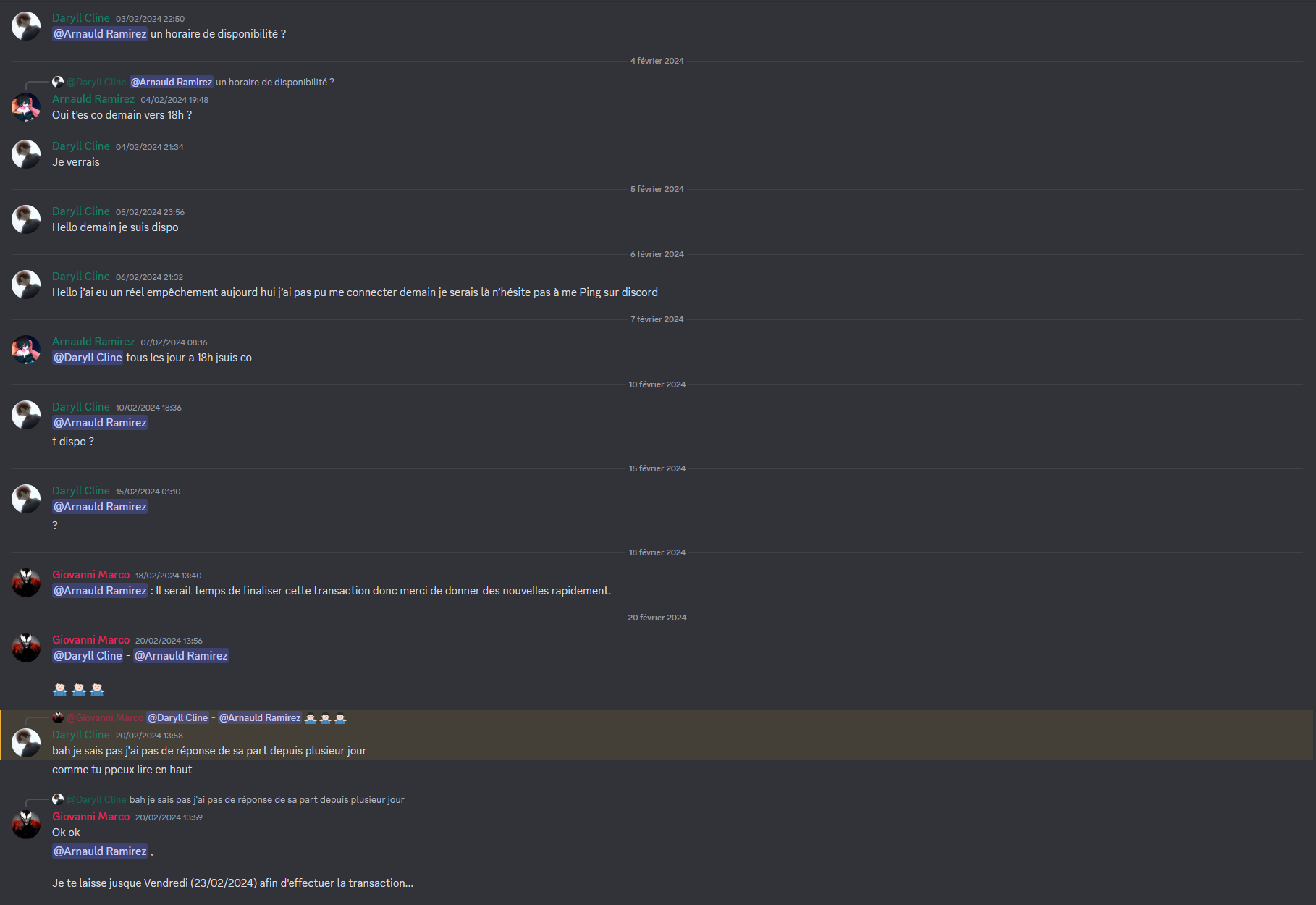This screenshot has height=905, width=1316.
Task: Click the Daryll Cline username dated 06/02/2024 21:32
Action: coord(81,277)
